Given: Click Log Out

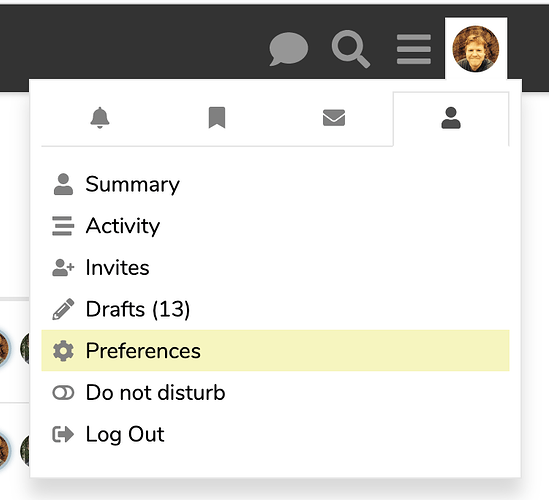Looking at the screenshot, I should pyautogui.click(x=275, y=434).
